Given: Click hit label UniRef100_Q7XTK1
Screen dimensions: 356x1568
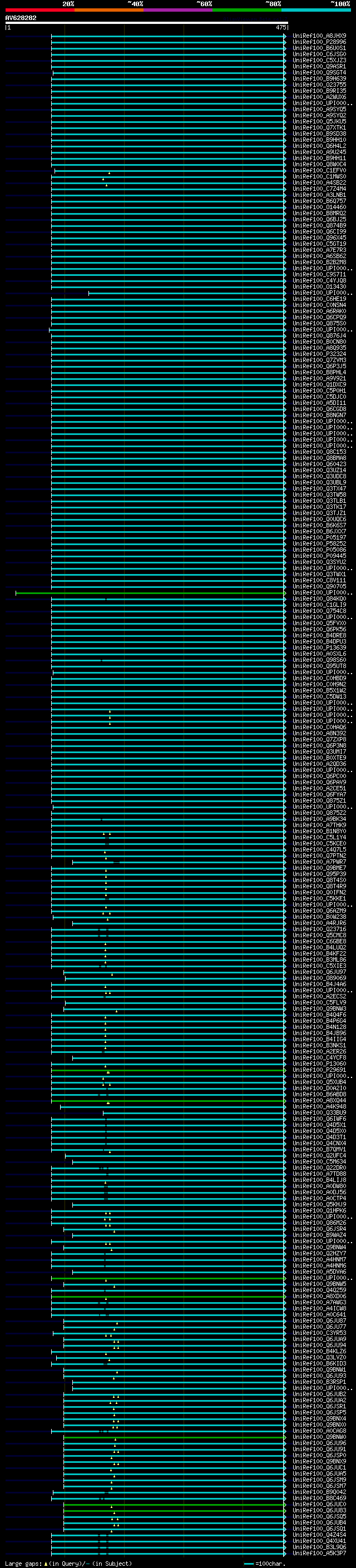Looking at the screenshot, I should (319, 127).
